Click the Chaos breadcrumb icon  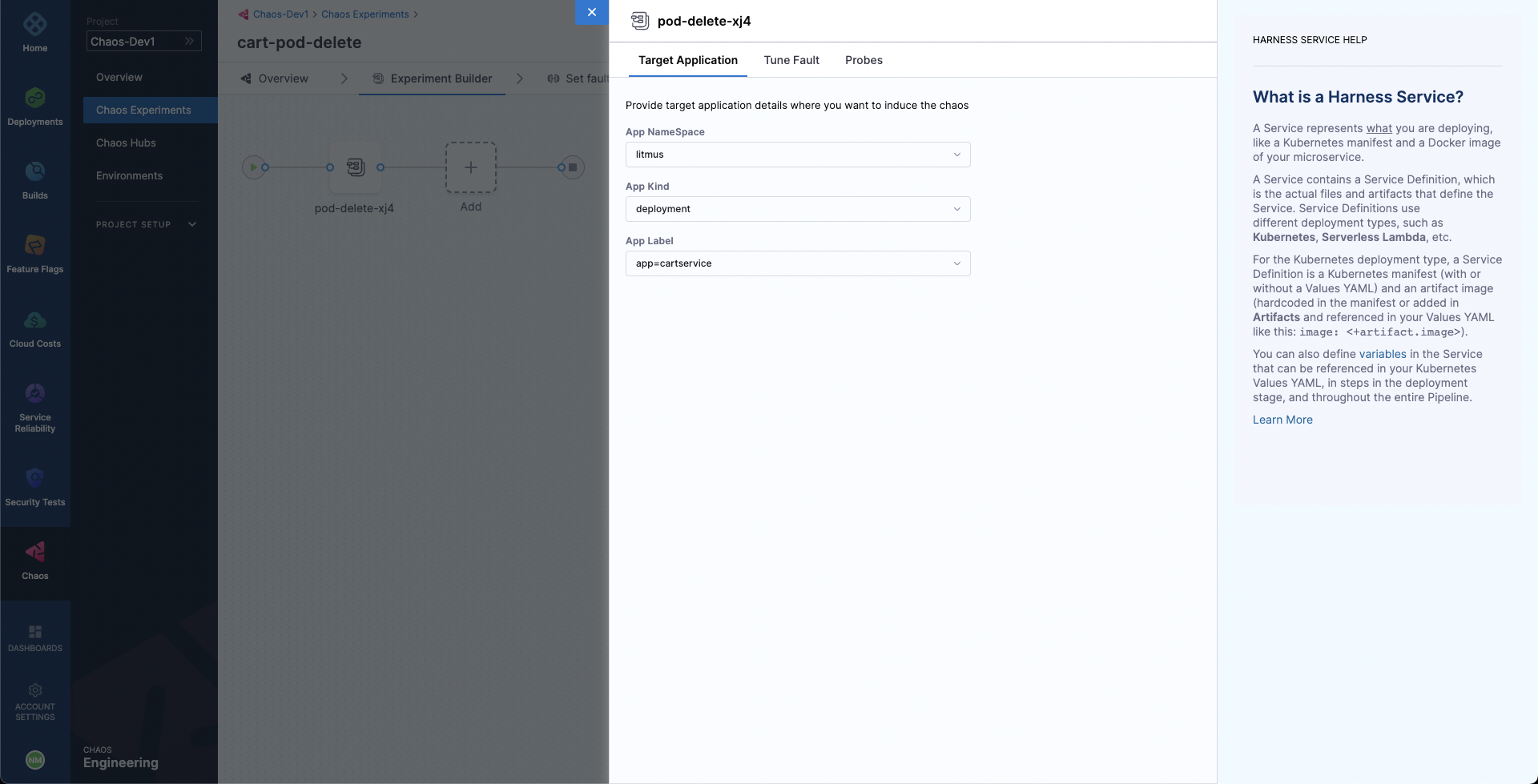[244, 14]
